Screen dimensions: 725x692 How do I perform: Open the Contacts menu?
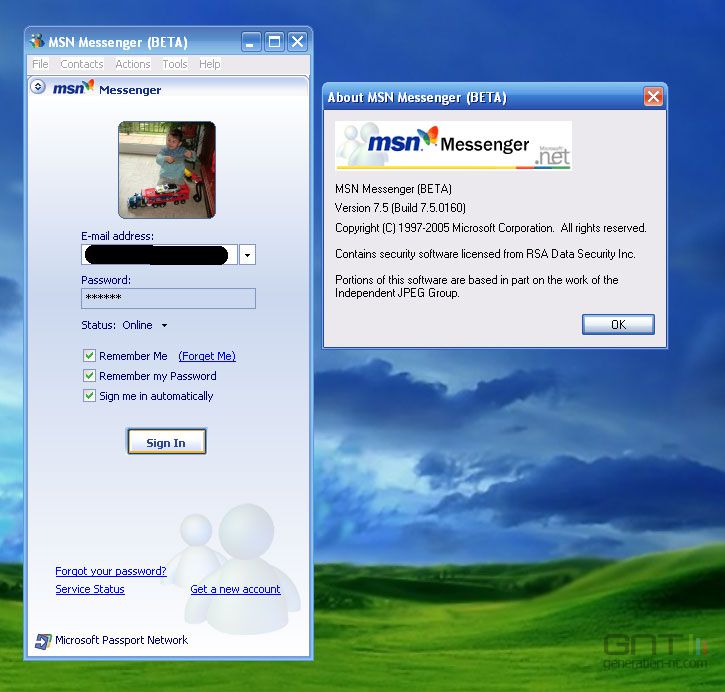coord(82,64)
